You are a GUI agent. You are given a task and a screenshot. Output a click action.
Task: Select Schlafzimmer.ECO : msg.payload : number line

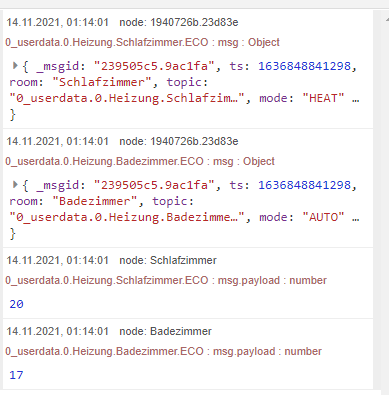166,280
